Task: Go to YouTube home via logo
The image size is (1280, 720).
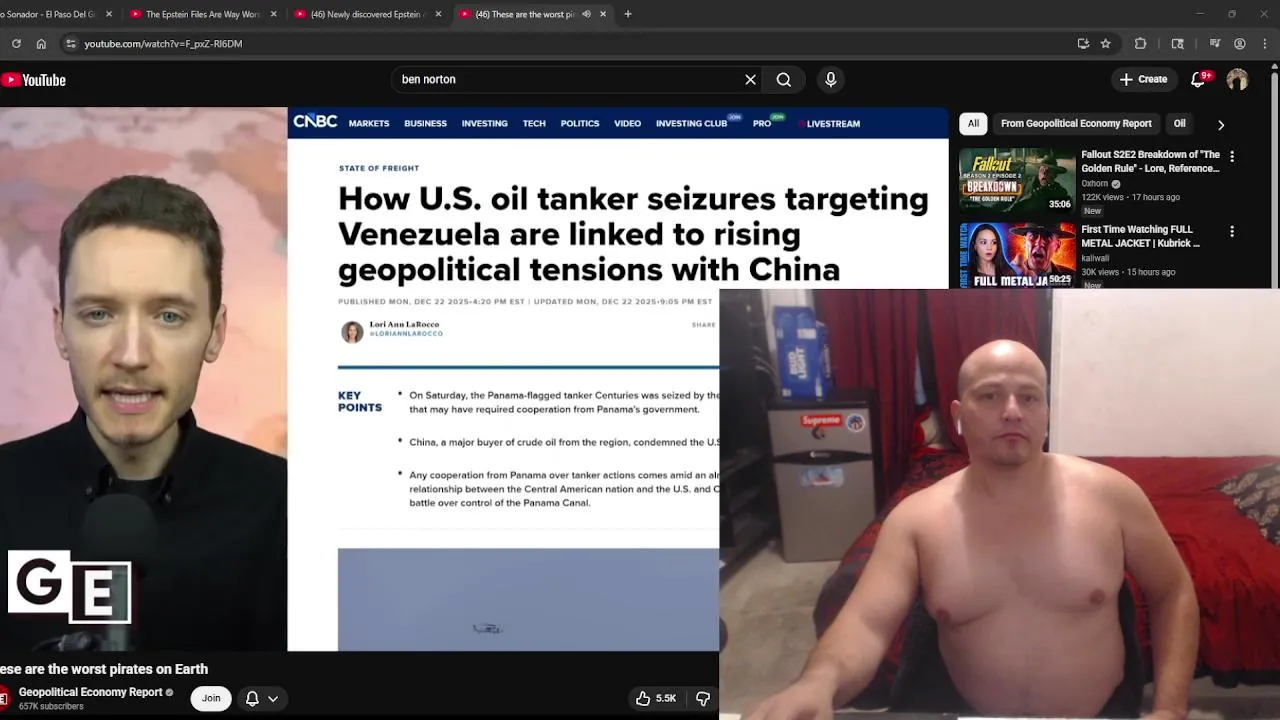Action: [x=34, y=80]
